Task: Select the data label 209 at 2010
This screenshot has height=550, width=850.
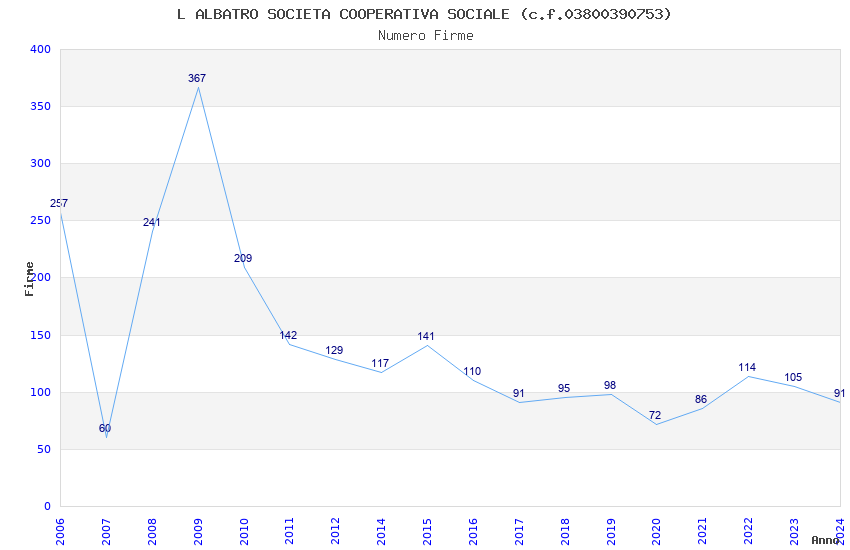Action: pyautogui.click(x=243, y=258)
